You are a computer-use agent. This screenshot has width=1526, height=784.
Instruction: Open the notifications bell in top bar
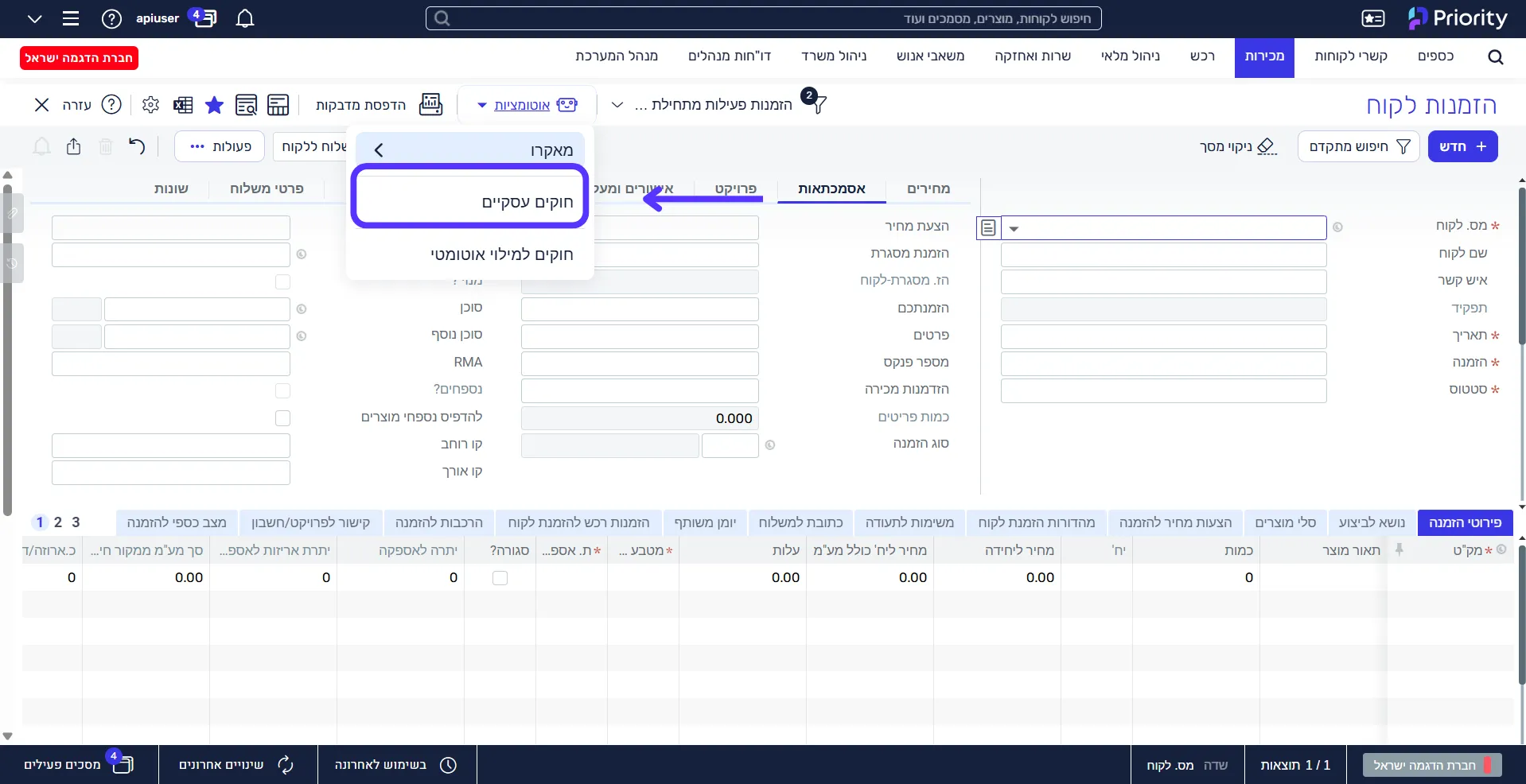(245, 18)
